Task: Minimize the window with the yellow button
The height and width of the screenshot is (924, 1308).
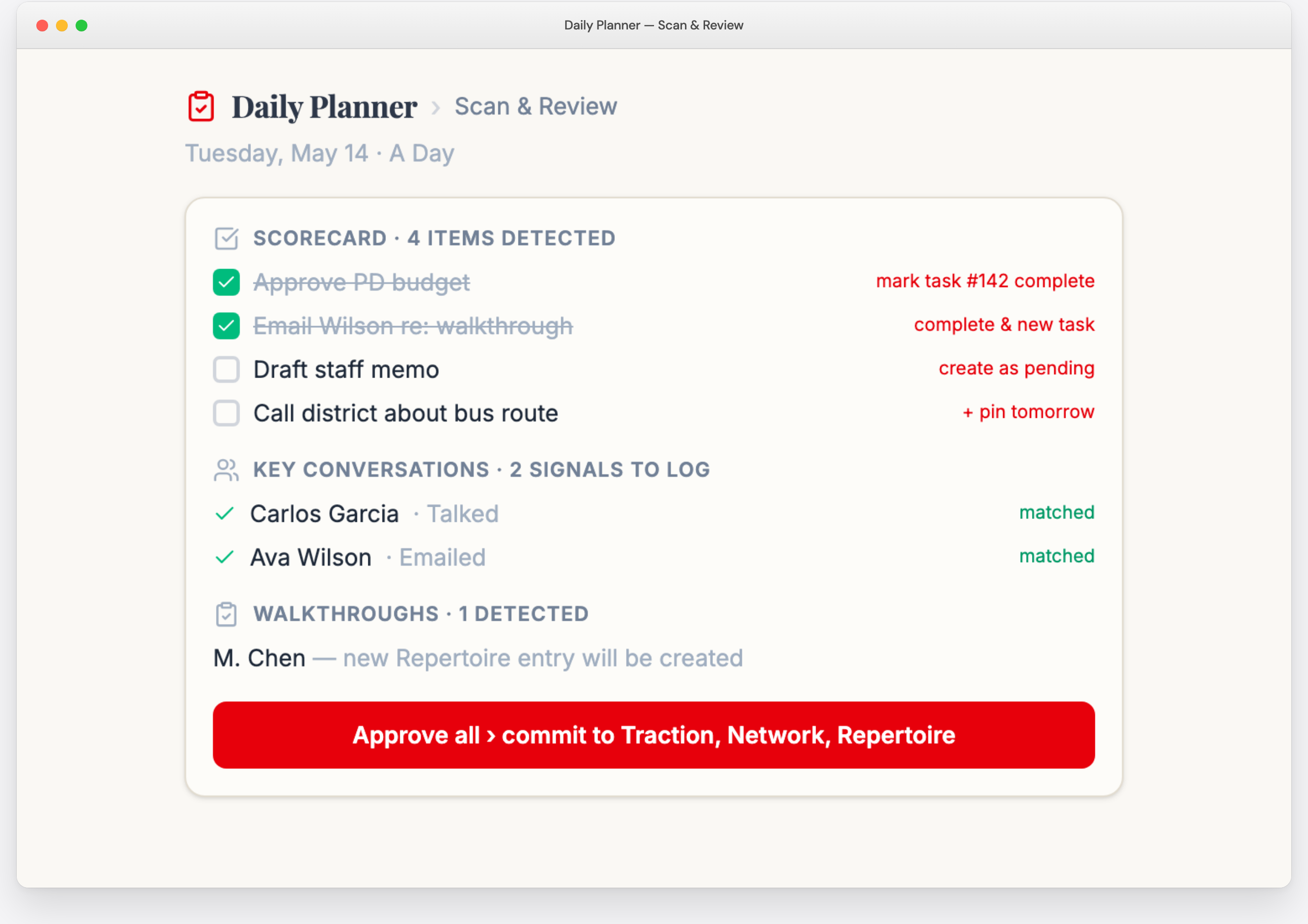Action: (62, 26)
